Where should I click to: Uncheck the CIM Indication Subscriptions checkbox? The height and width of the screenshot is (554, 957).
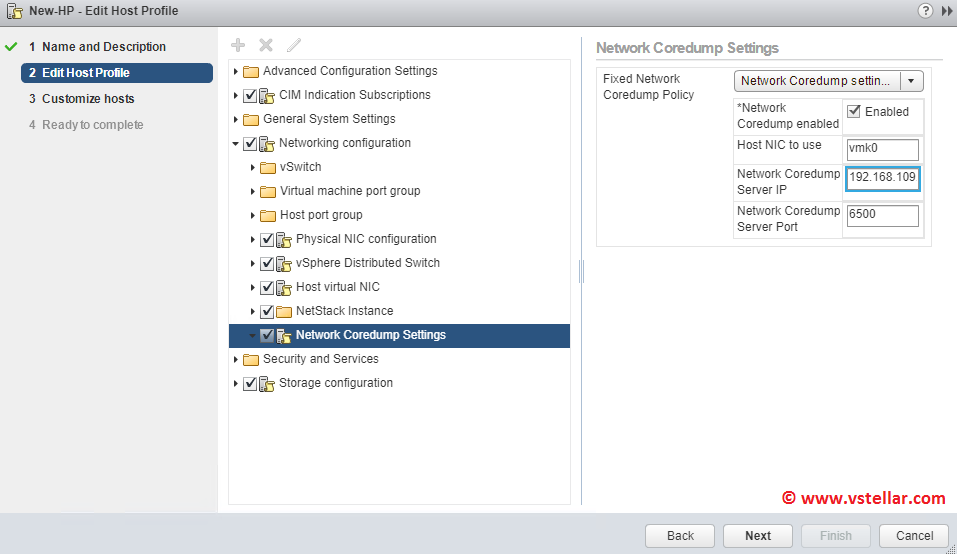pos(250,95)
